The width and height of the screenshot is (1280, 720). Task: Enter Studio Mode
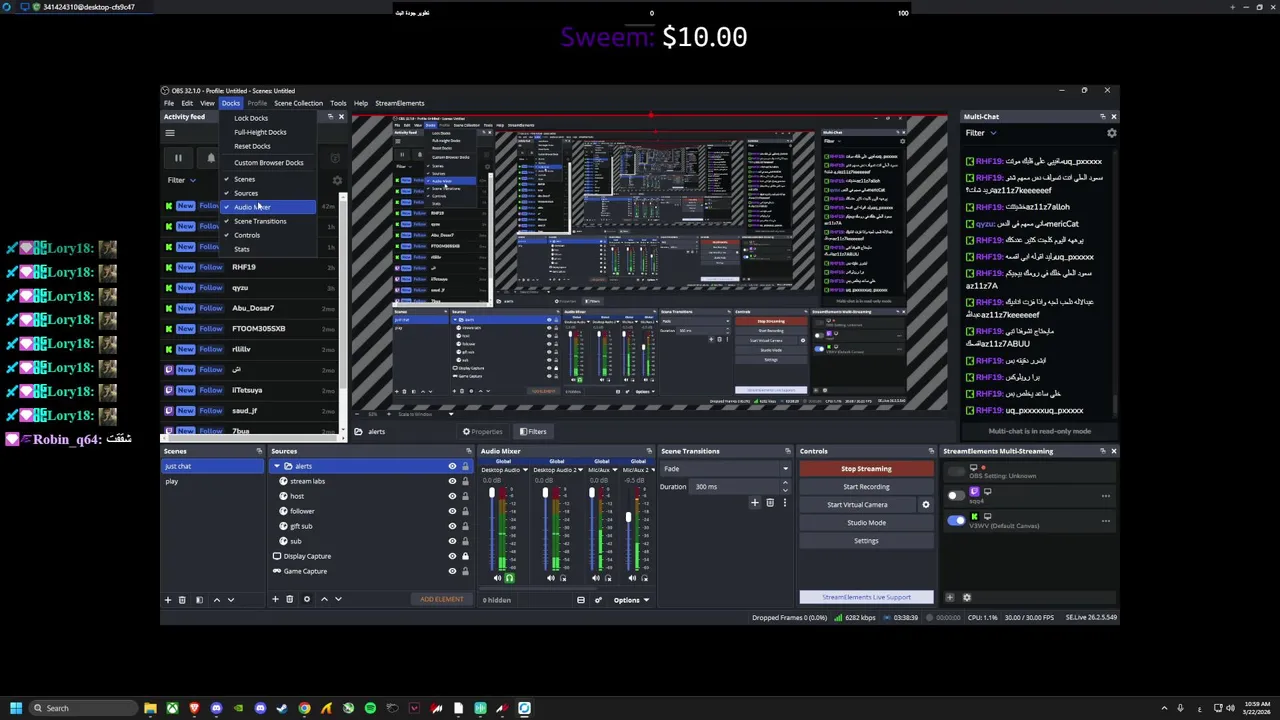point(866,523)
